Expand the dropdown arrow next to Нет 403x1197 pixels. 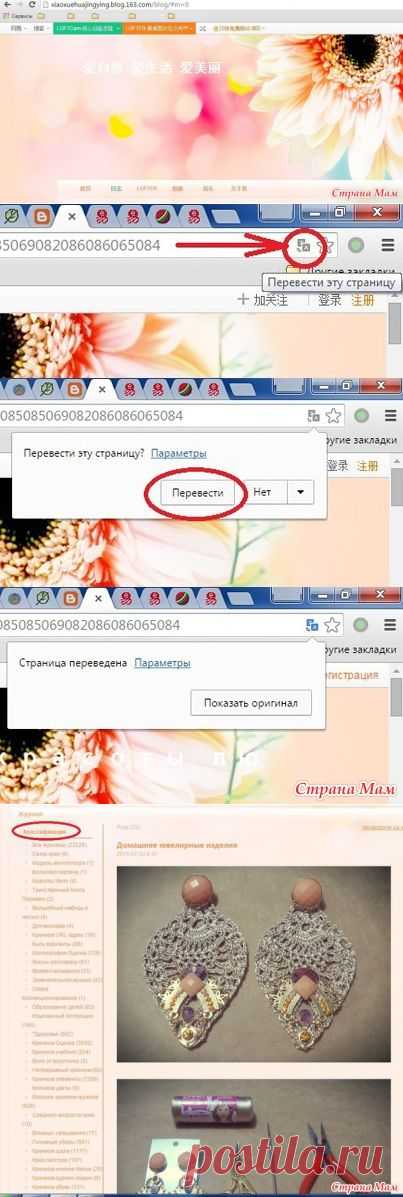pos(301,492)
